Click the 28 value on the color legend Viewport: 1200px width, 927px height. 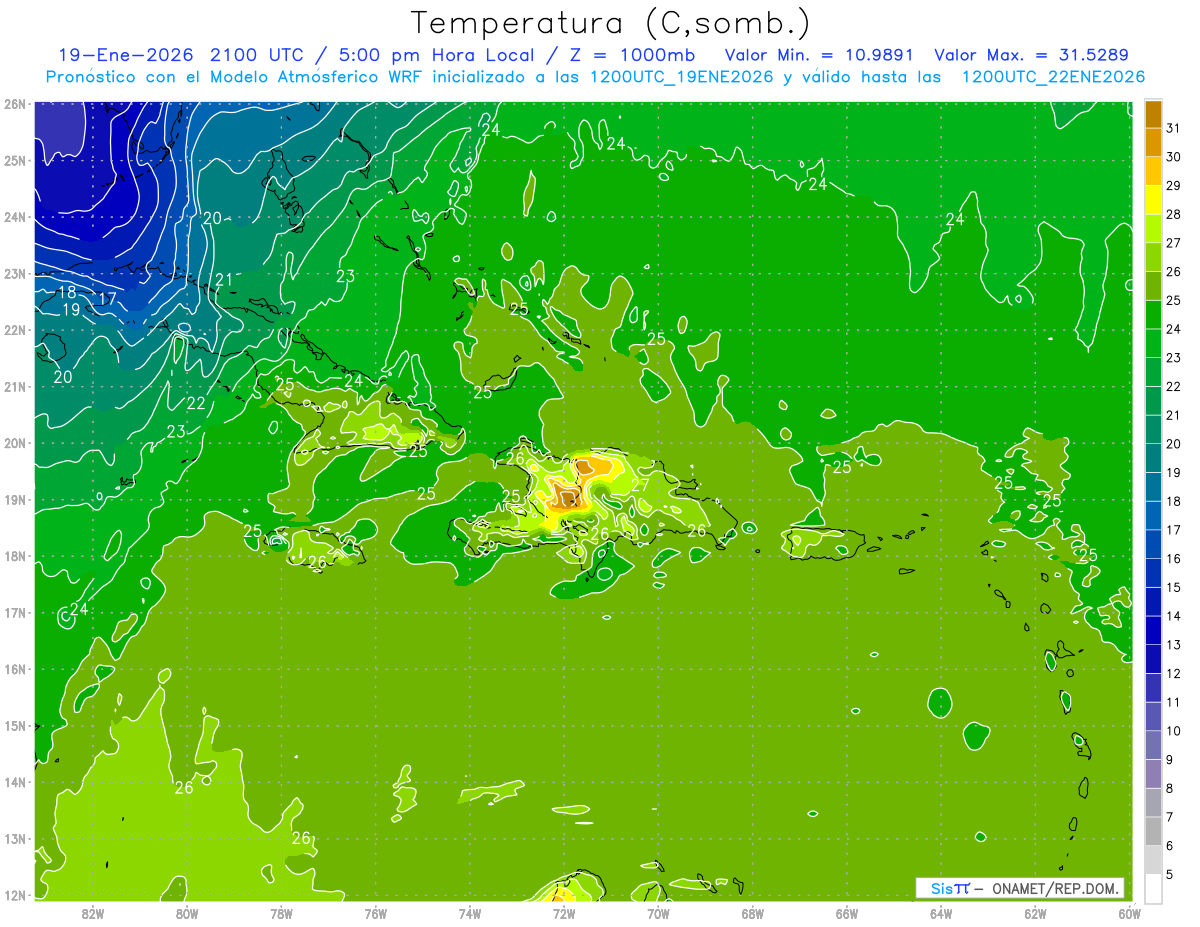coord(1173,214)
